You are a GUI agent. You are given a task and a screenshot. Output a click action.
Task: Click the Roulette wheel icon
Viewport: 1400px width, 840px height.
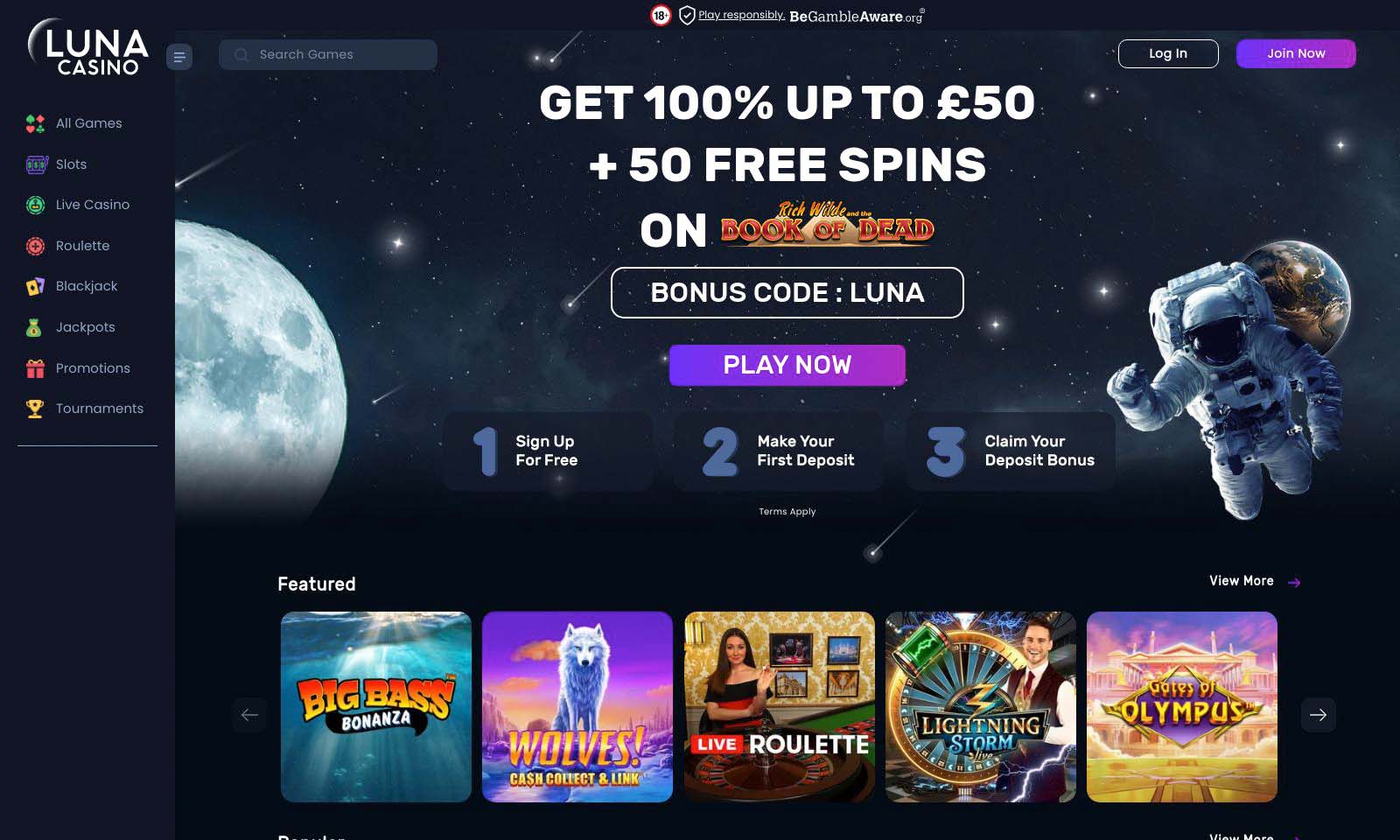click(35, 246)
